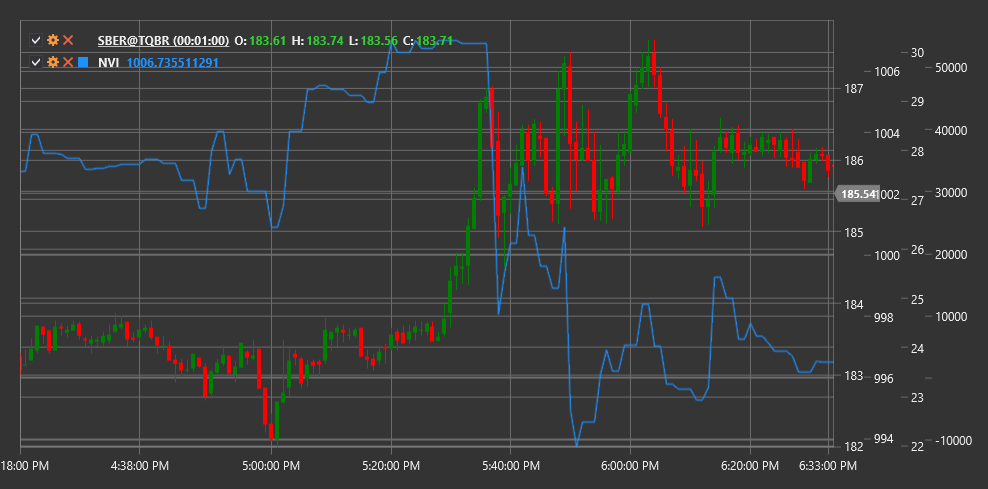Click the 22 axis label at bottom right
Image resolution: width=988 pixels, height=489 pixels.
click(917, 447)
